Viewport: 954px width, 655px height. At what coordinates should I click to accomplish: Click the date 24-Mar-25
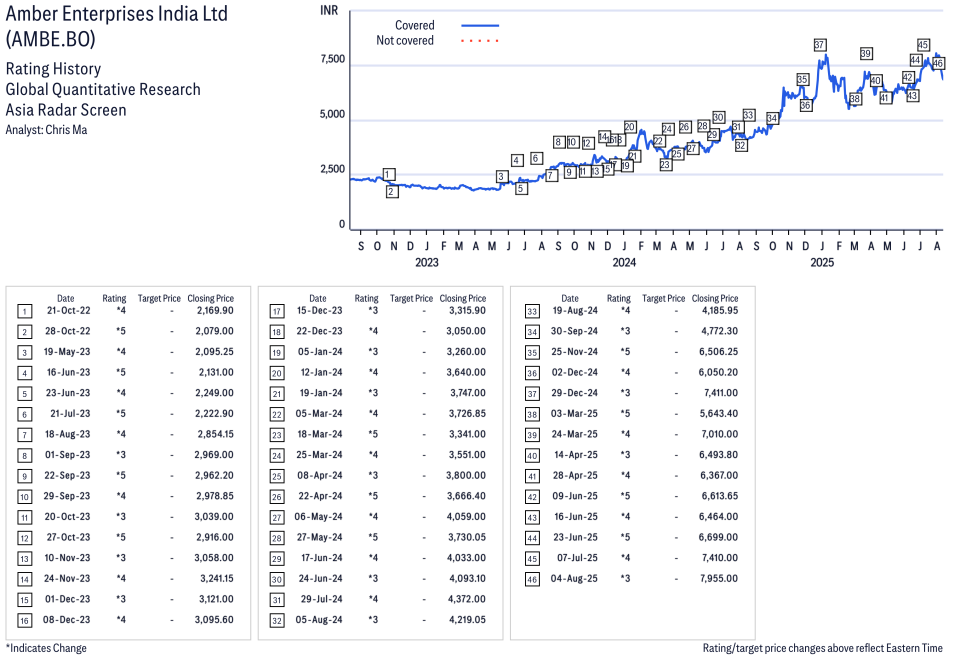574,434
